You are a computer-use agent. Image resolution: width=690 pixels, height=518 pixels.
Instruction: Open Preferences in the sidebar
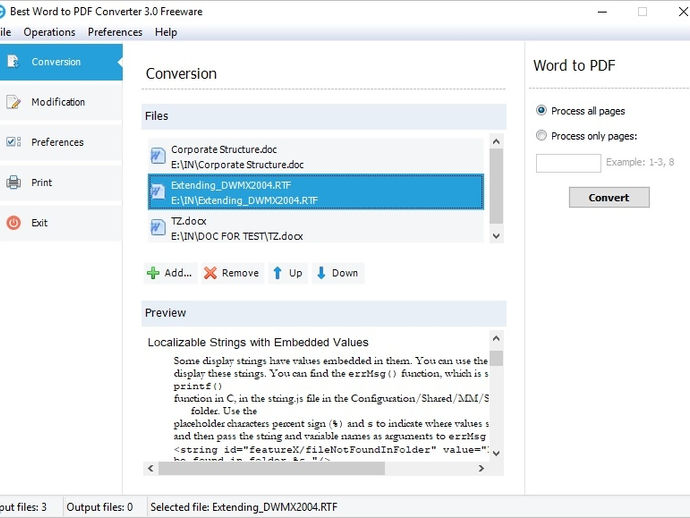pos(61,142)
